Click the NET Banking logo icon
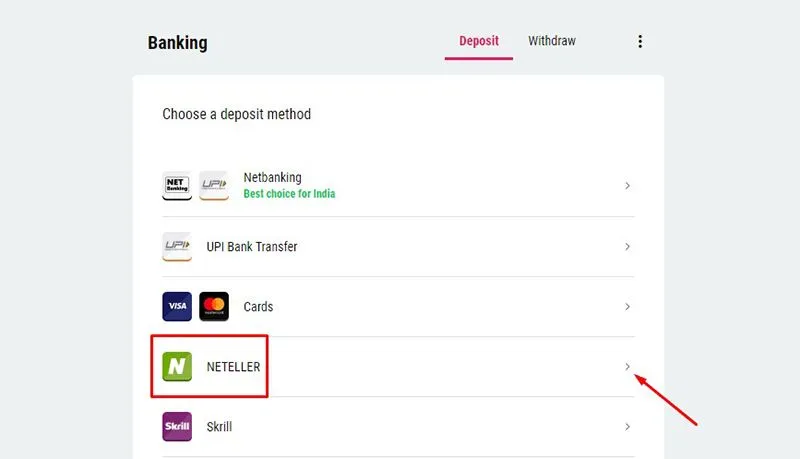Screen dimensions: 800x459 pos(177,186)
